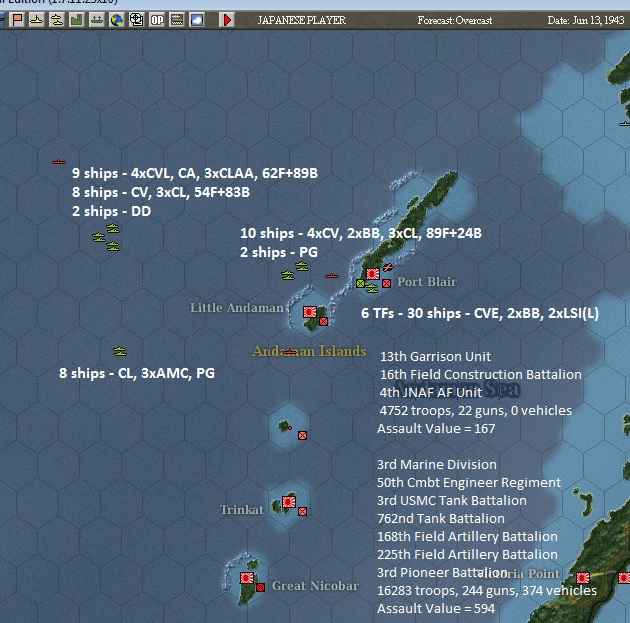Click the road and rail toolbar icon
Image resolution: width=630 pixels, height=623 pixels.
(x=177, y=20)
